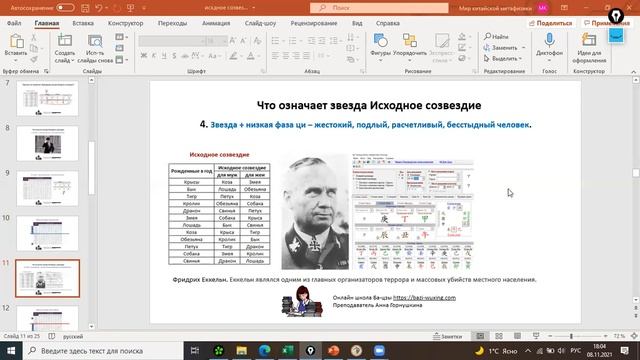Switch to reading view icon
640x360 pixels.
click(517, 336)
